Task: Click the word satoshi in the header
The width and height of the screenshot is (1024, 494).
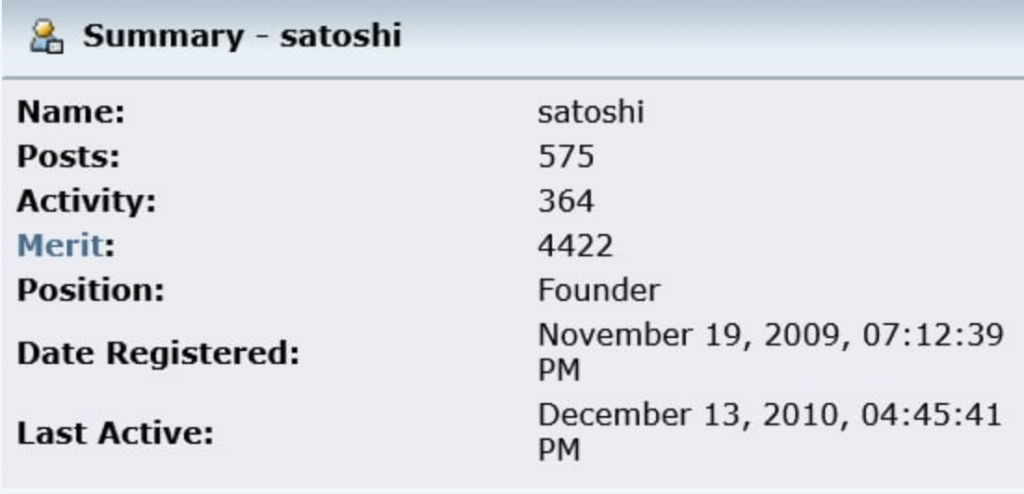Action: pyautogui.click(x=340, y=36)
